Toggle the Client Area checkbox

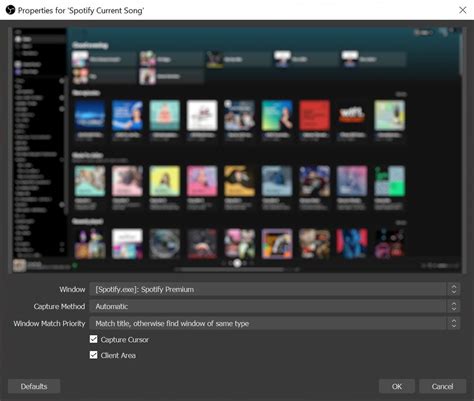tap(94, 355)
